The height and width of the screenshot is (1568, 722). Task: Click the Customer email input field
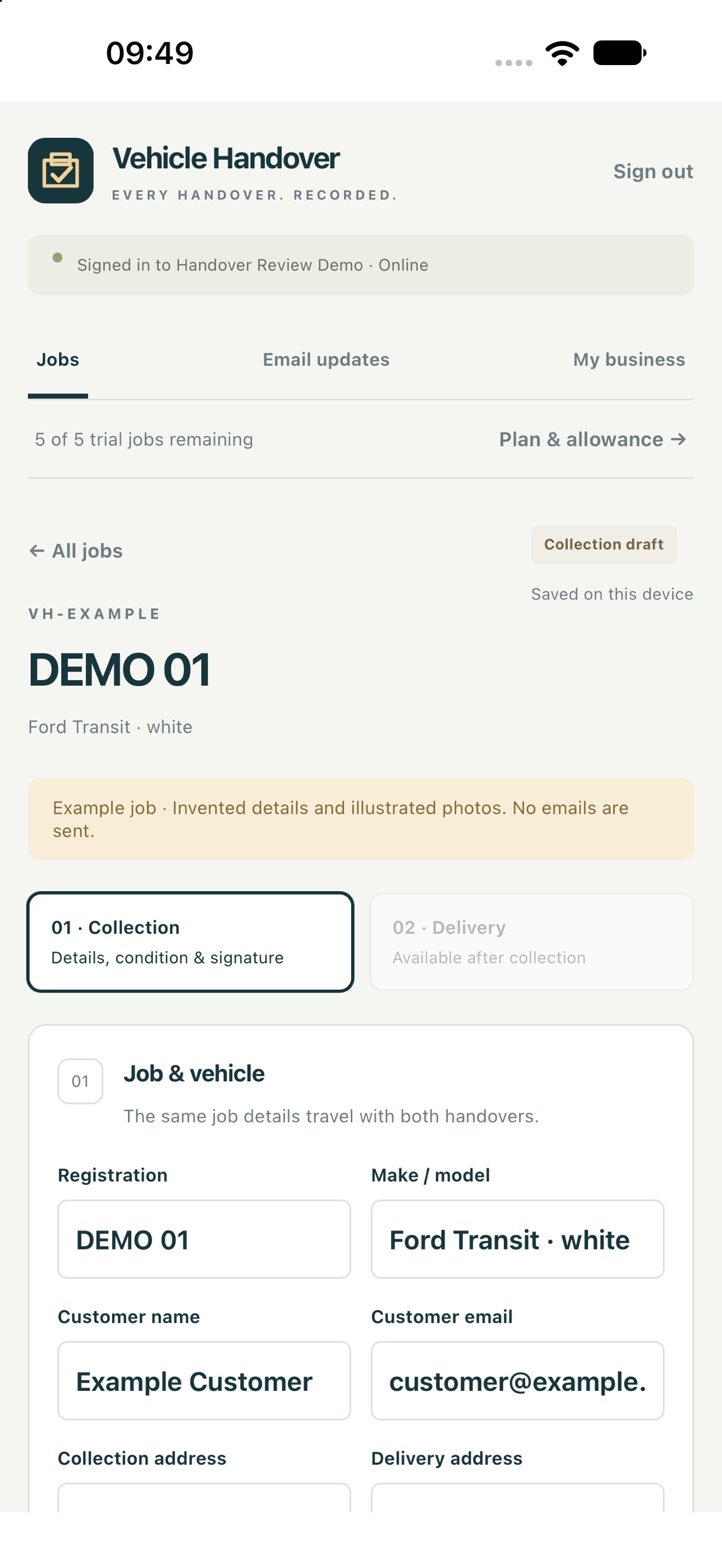pyautogui.click(x=517, y=1381)
